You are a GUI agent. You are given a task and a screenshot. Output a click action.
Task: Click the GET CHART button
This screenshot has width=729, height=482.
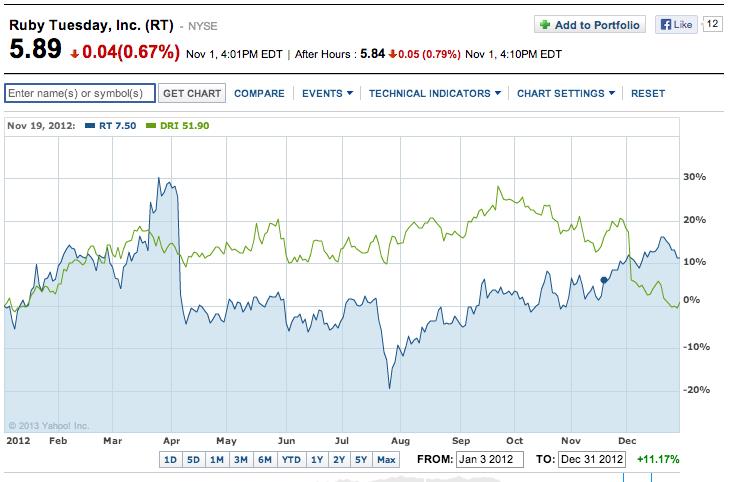[x=192, y=93]
